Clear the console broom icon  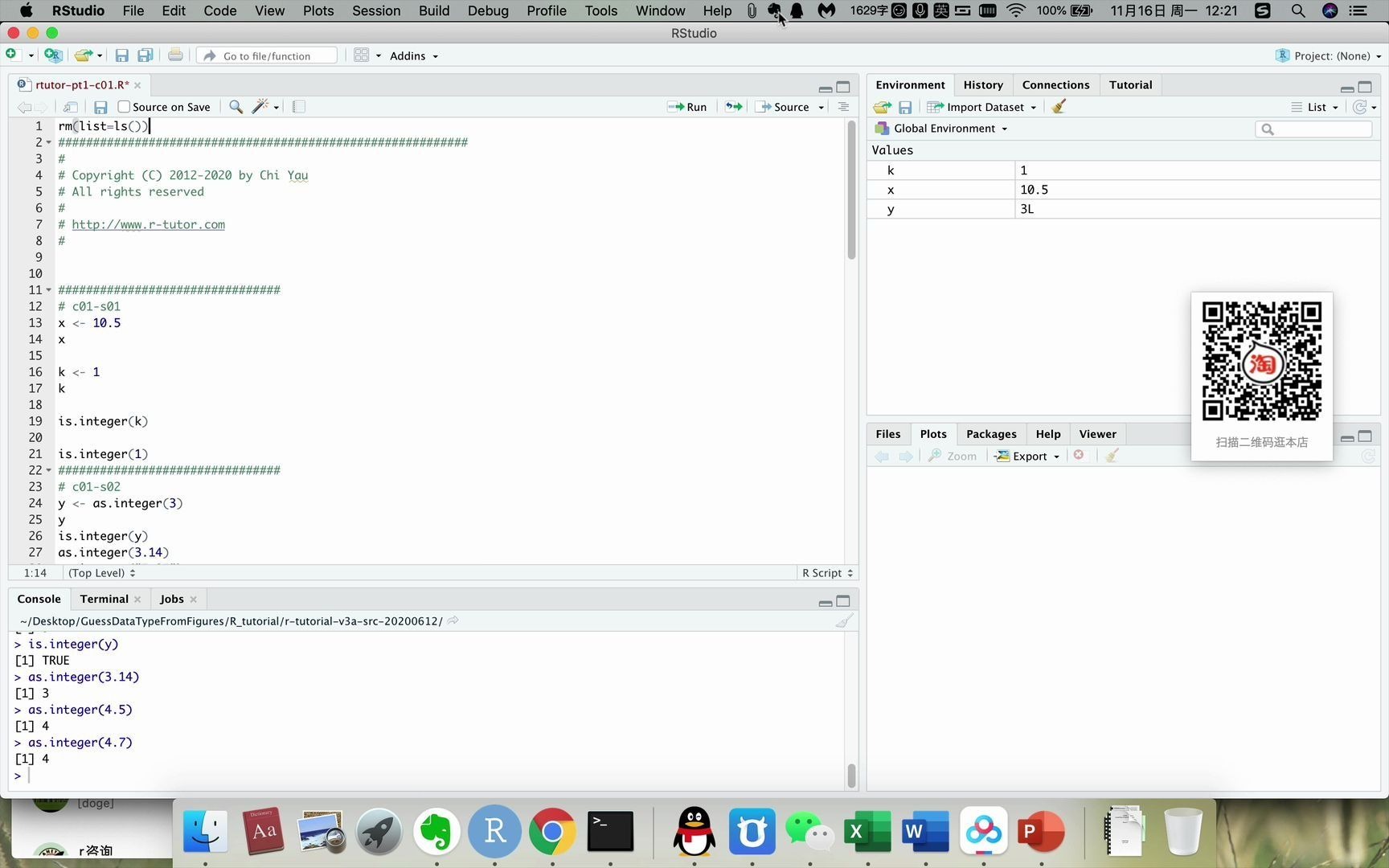tap(843, 620)
